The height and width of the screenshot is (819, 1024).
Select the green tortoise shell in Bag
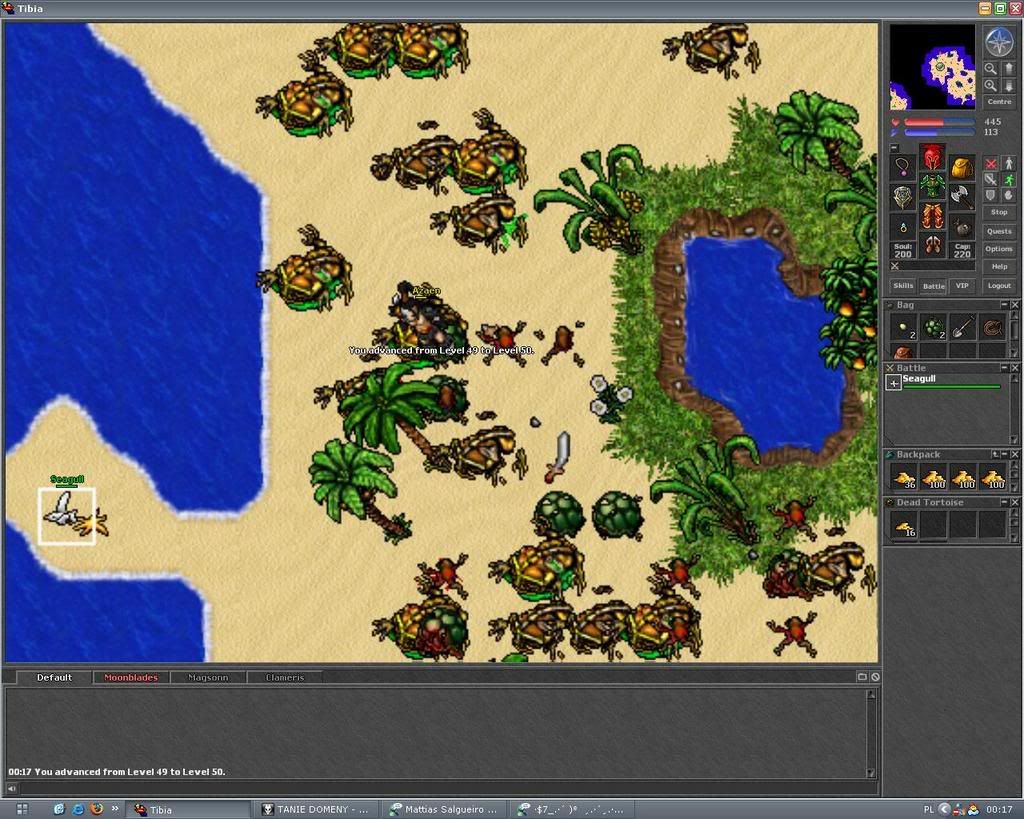tap(933, 327)
